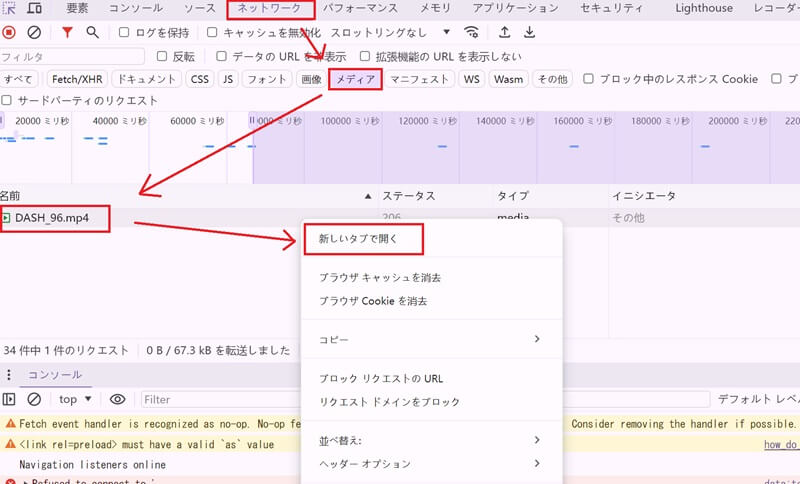Filter by JS requests

(228, 79)
